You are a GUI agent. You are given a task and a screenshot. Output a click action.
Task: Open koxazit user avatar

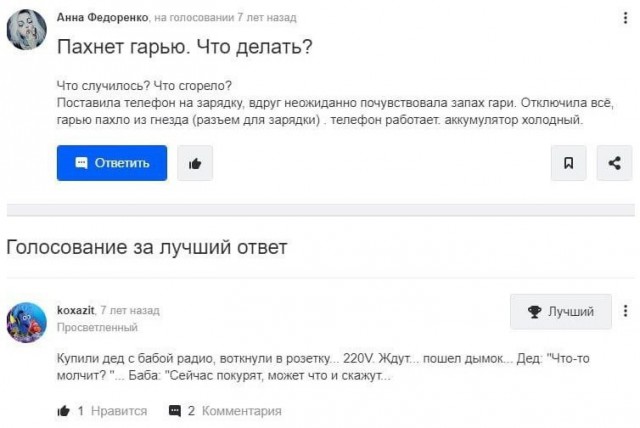26,320
